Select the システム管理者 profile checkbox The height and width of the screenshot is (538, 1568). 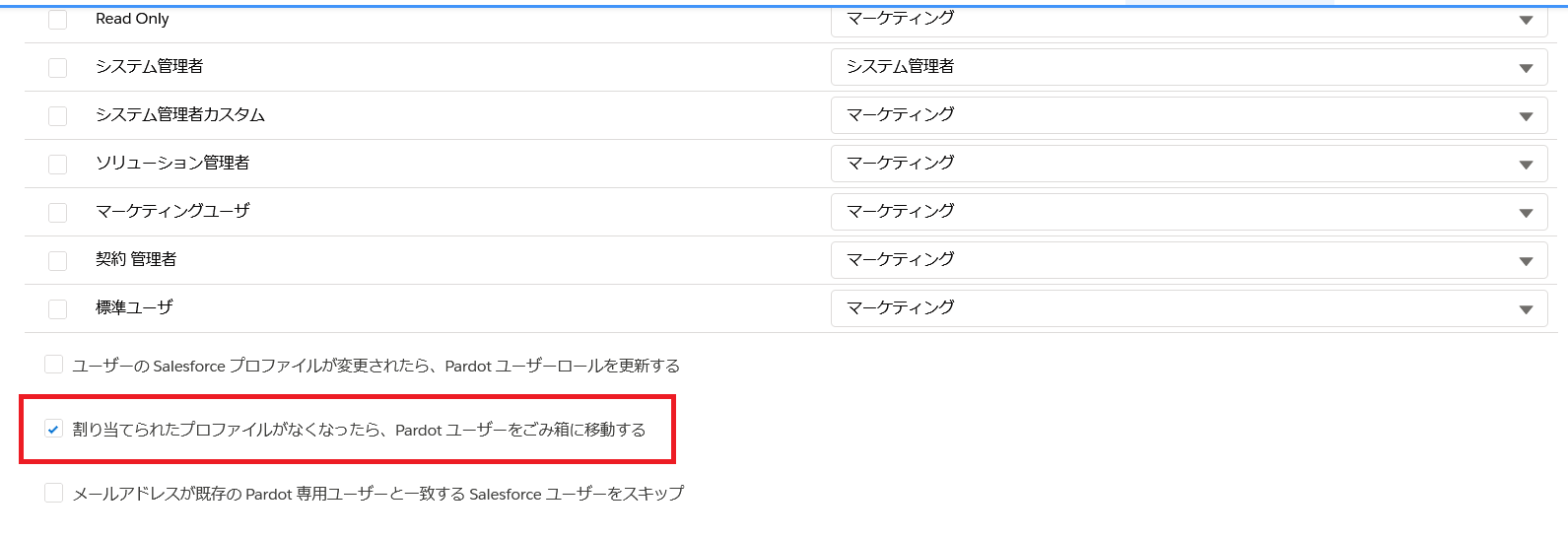click(x=58, y=67)
